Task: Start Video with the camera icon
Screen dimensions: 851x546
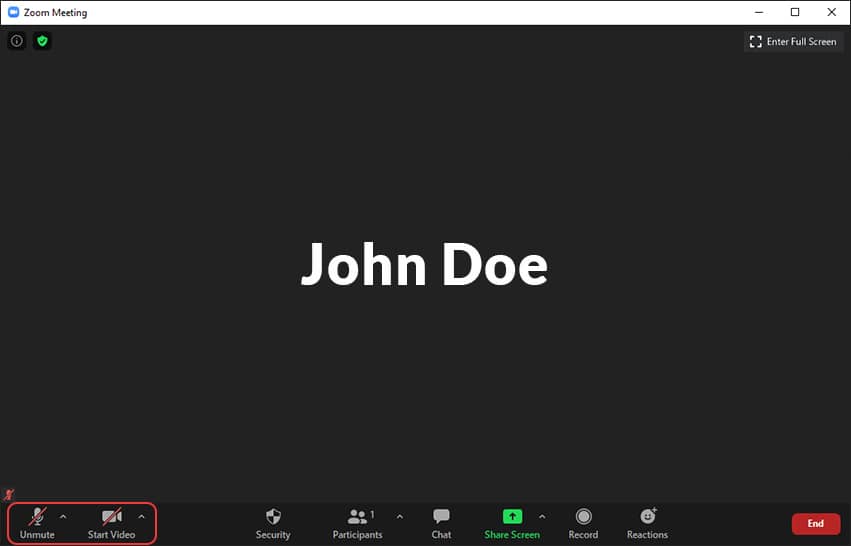Action: (x=111, y=523)
